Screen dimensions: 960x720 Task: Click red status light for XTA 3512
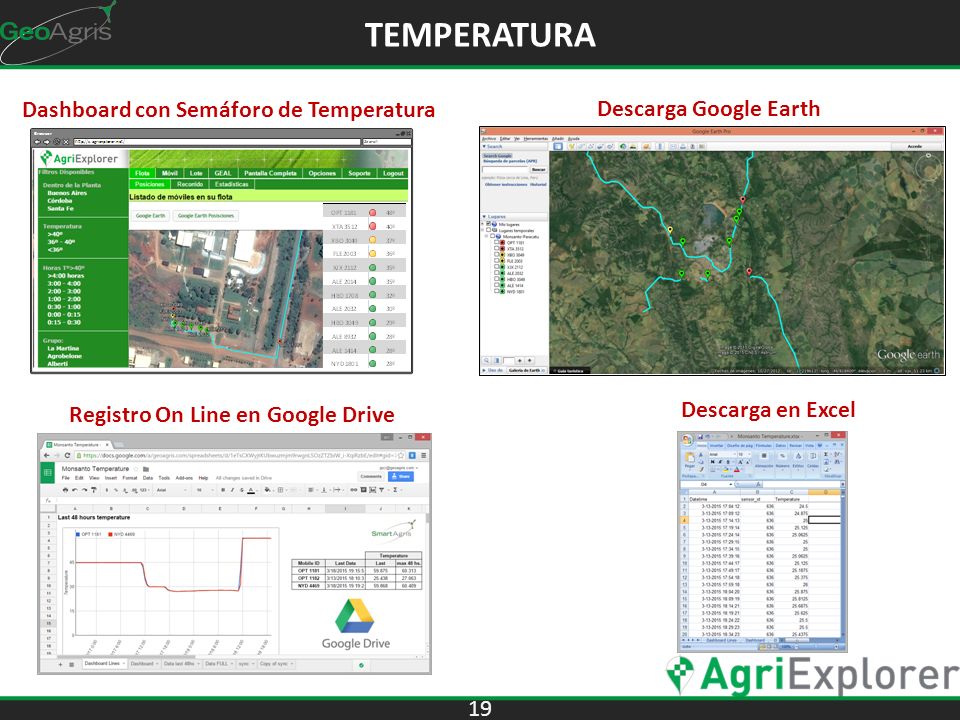(372, 227)
